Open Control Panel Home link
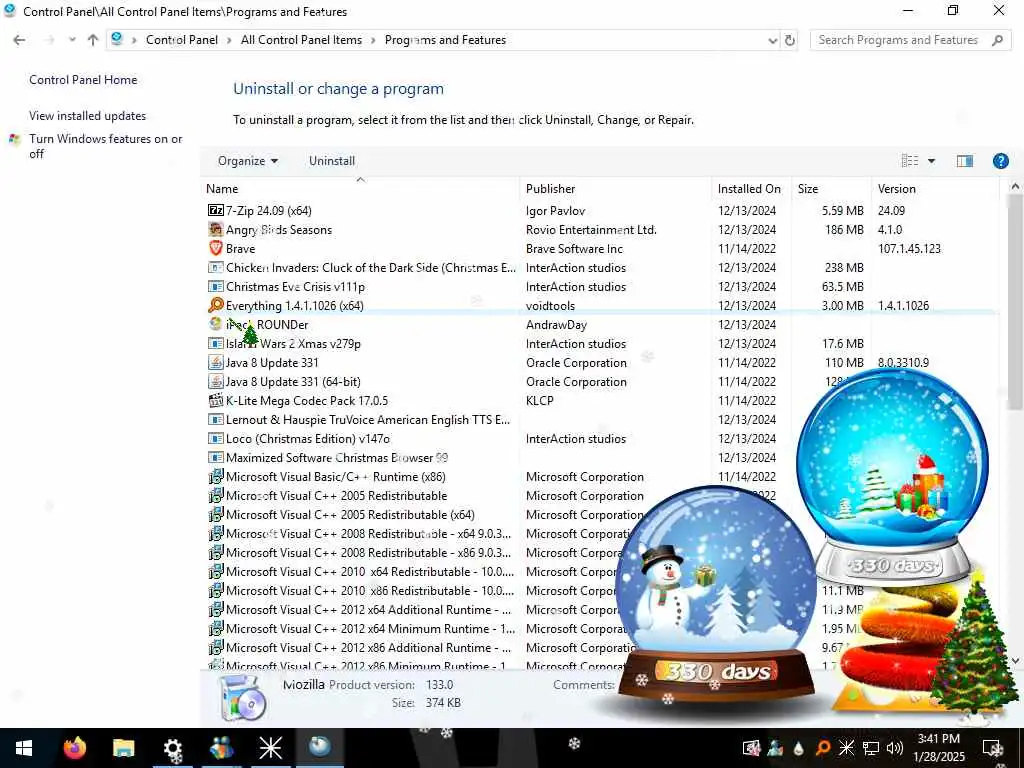 click(83, 80)
